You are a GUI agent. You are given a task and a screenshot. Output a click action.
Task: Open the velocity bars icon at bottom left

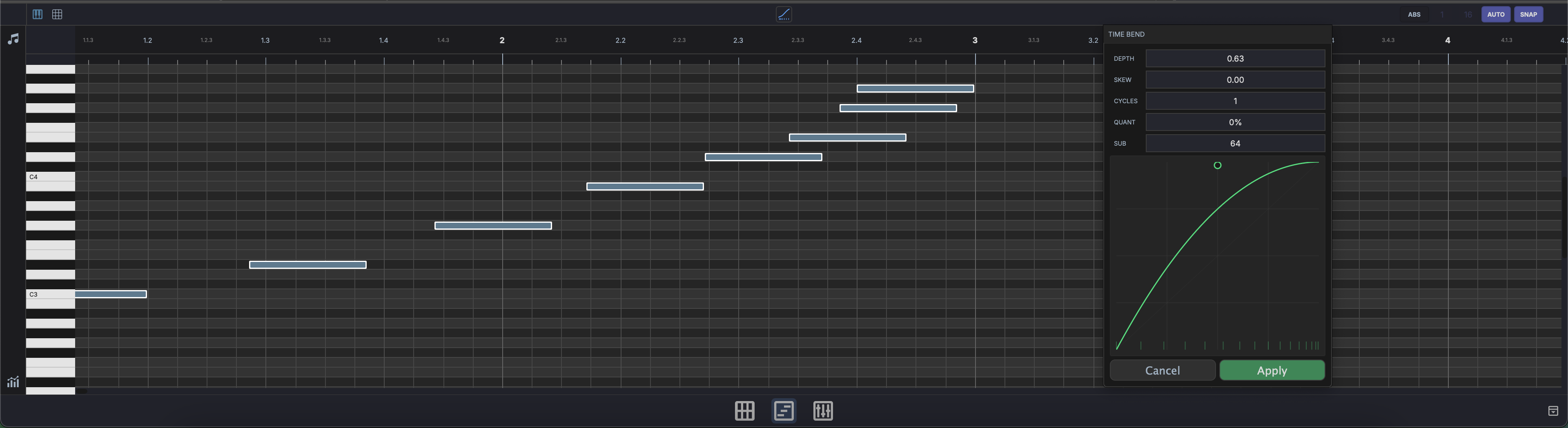click(x=13, y=382)
